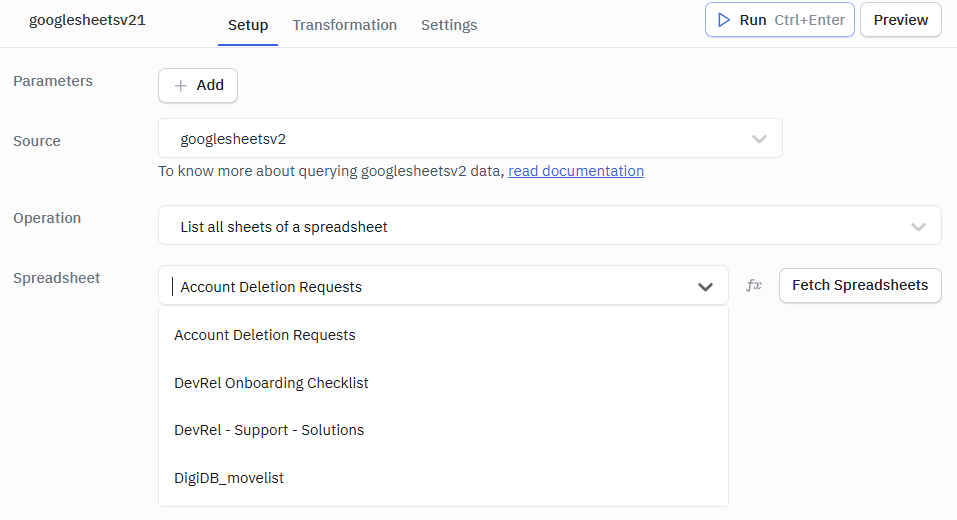Open the read documentation link
Viewport: 957px width, 520px height.
pos(576,171)
